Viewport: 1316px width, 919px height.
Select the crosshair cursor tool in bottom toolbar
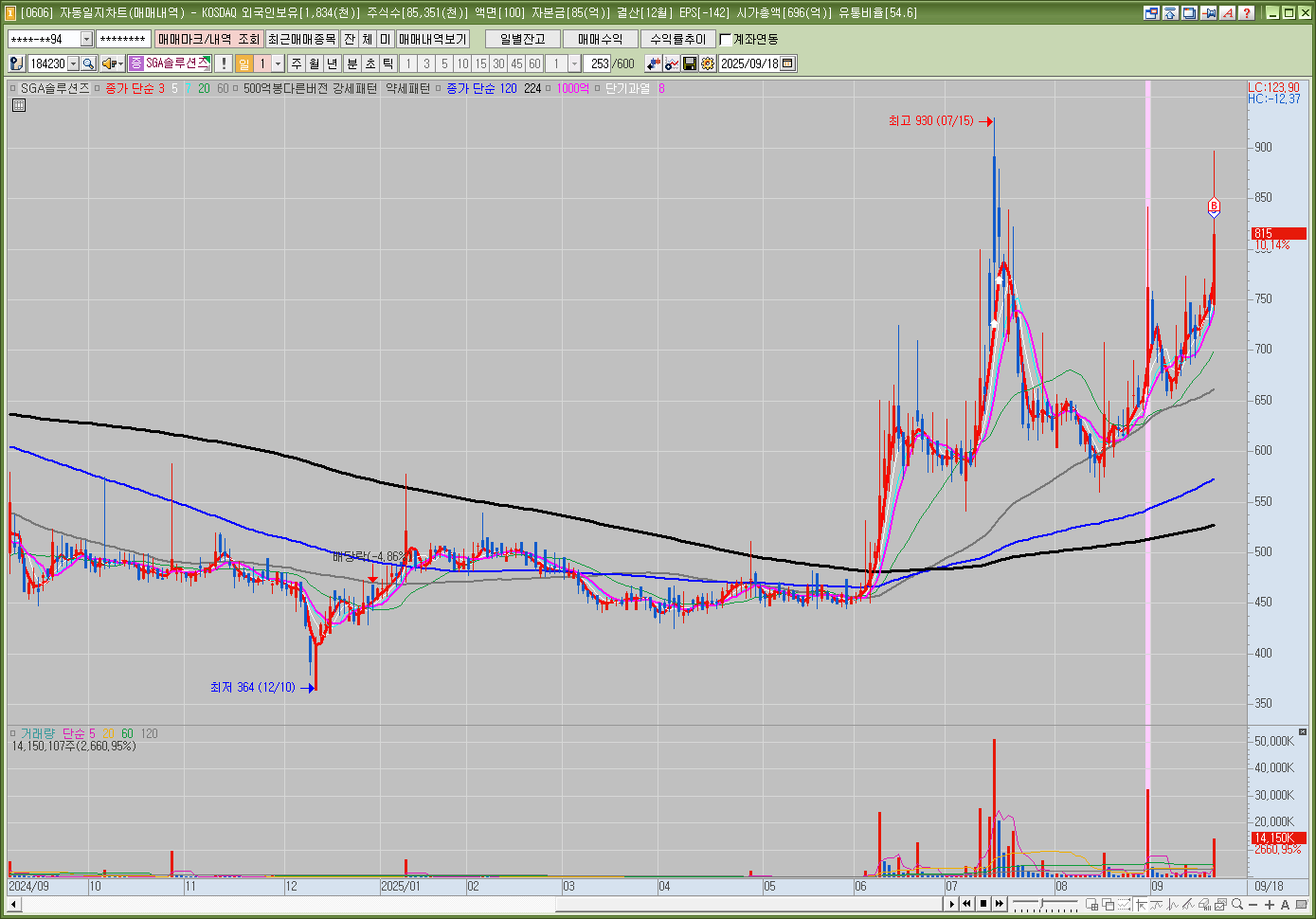tap(1141, 904)
